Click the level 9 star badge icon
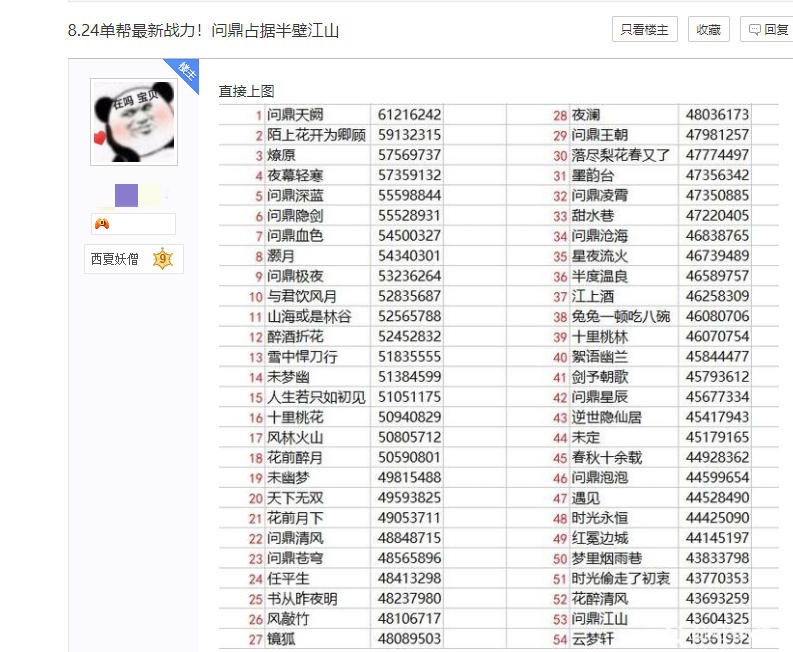The image size is (793, 652). point(163,259)
